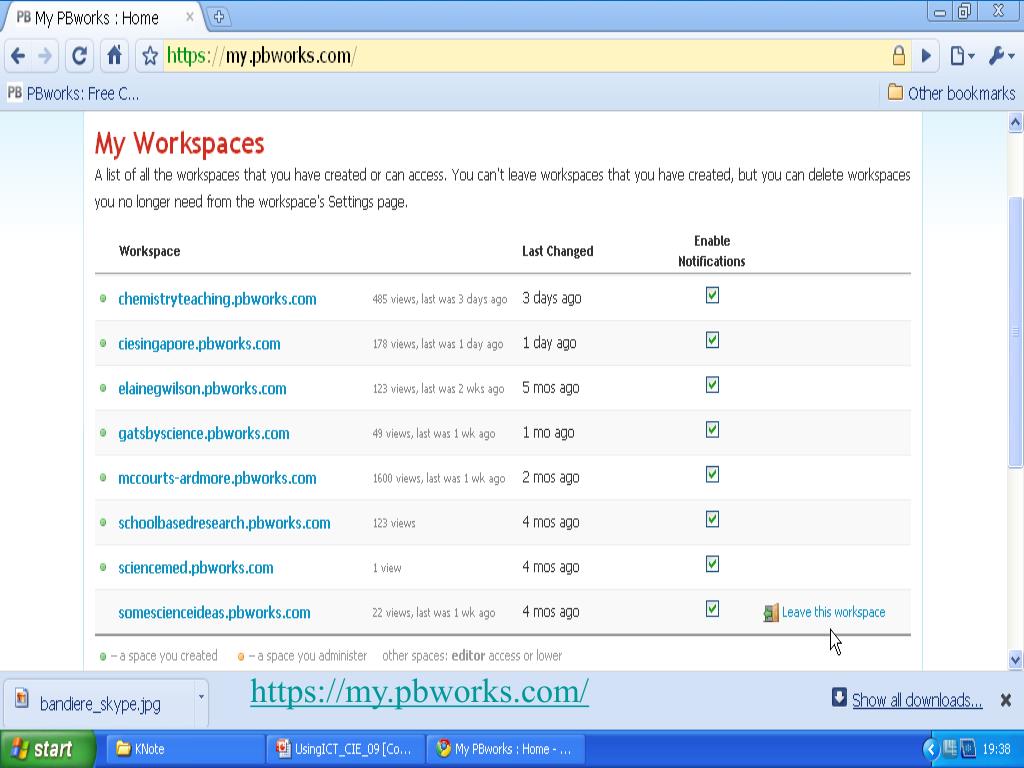Click the page scrollbar up arrow
Image resolution: width=1024 pixels, height=768 pixels.
point(1015,123)
